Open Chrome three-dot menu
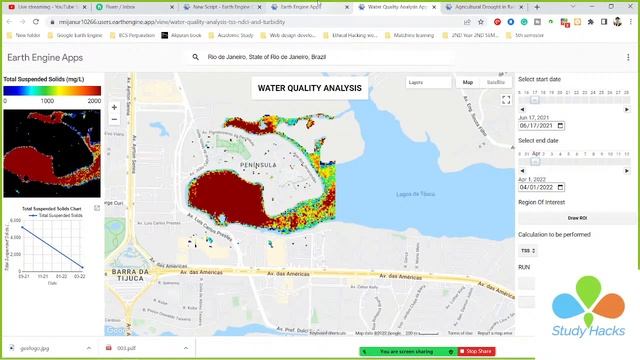This screenshot has width=640, height=360. point(631,22)
